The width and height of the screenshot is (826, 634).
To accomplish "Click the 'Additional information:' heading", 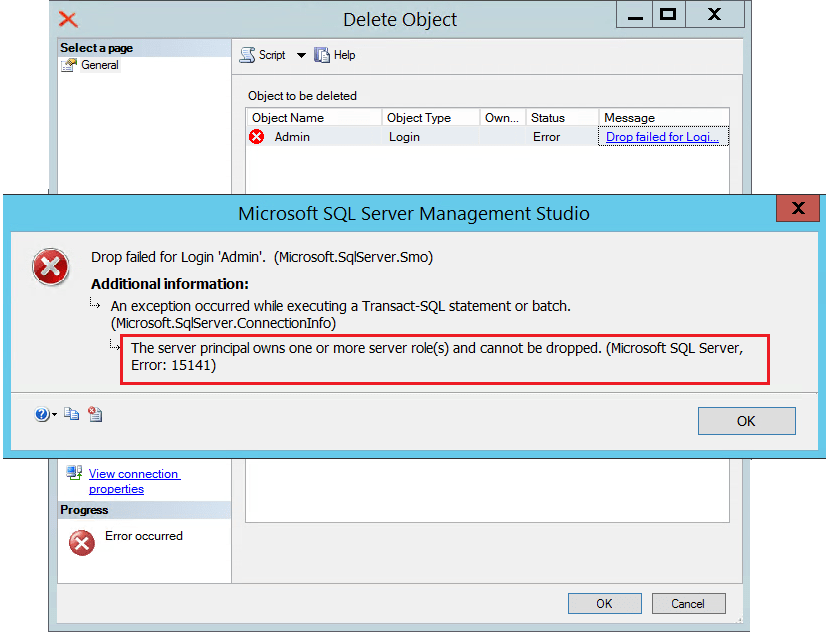I will [170, 284].
